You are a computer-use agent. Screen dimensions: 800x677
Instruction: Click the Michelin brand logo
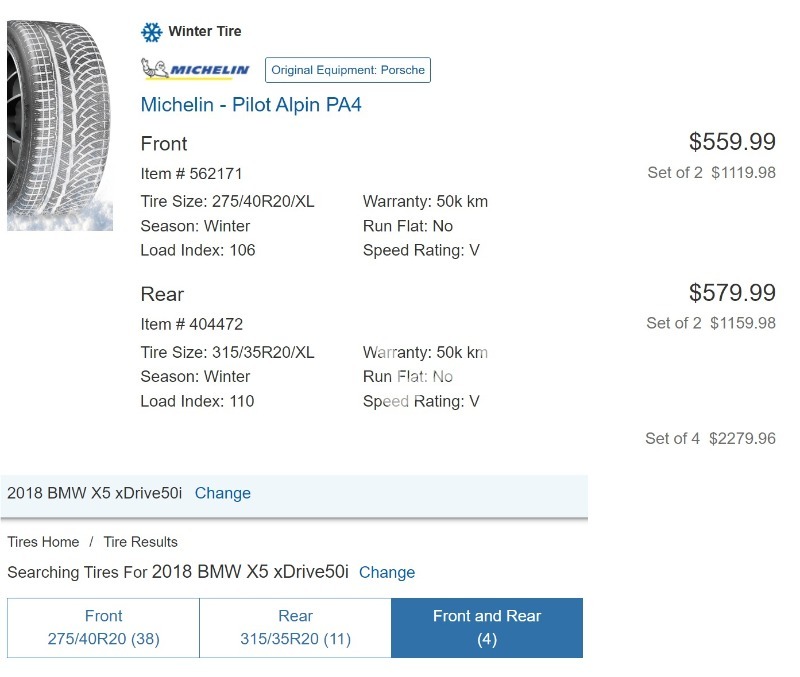pyautogui.click(x=196, y=70)
